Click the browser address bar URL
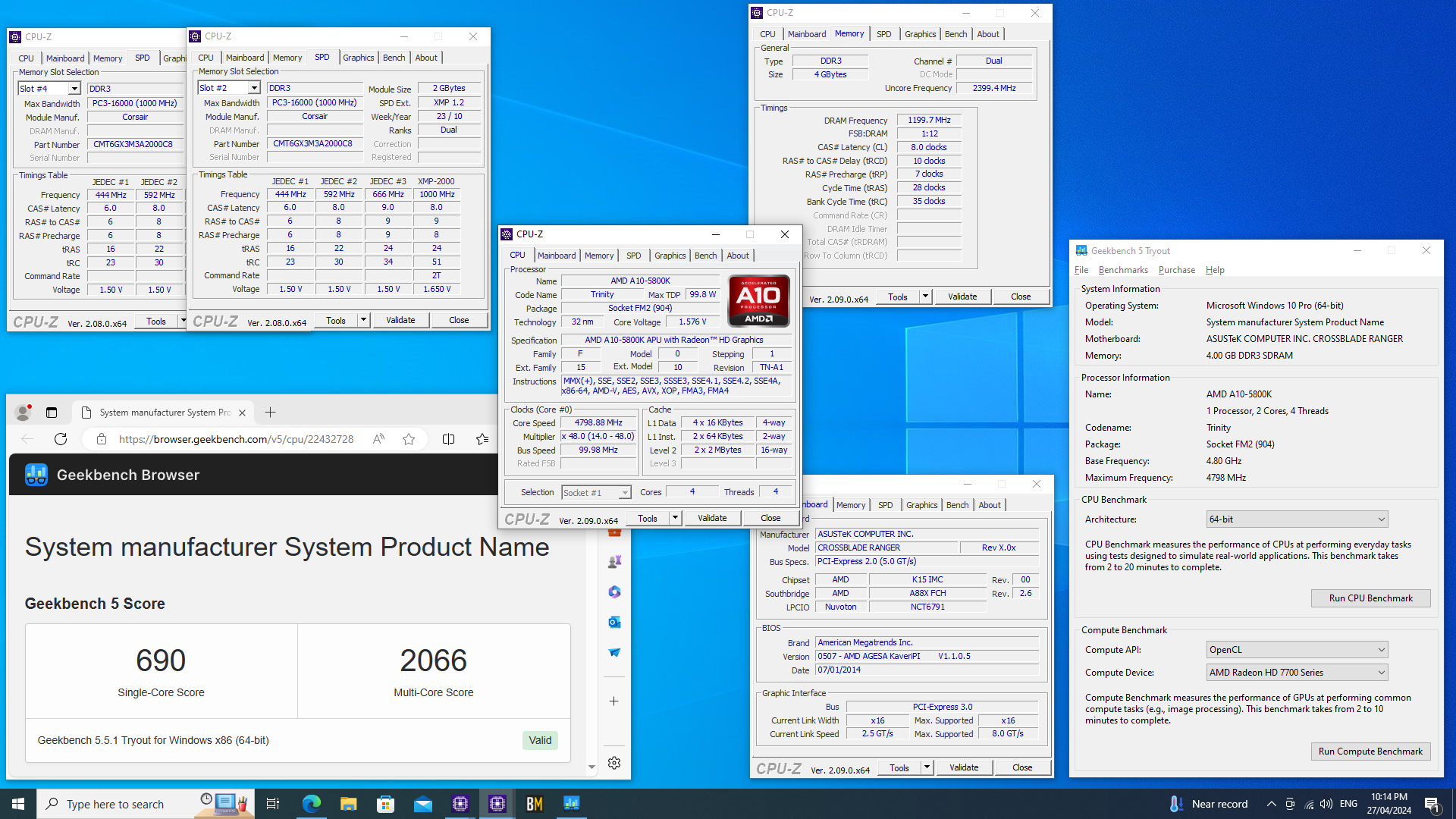The width and height of the screenshot is (1456, 819). (x=237, y=439)
